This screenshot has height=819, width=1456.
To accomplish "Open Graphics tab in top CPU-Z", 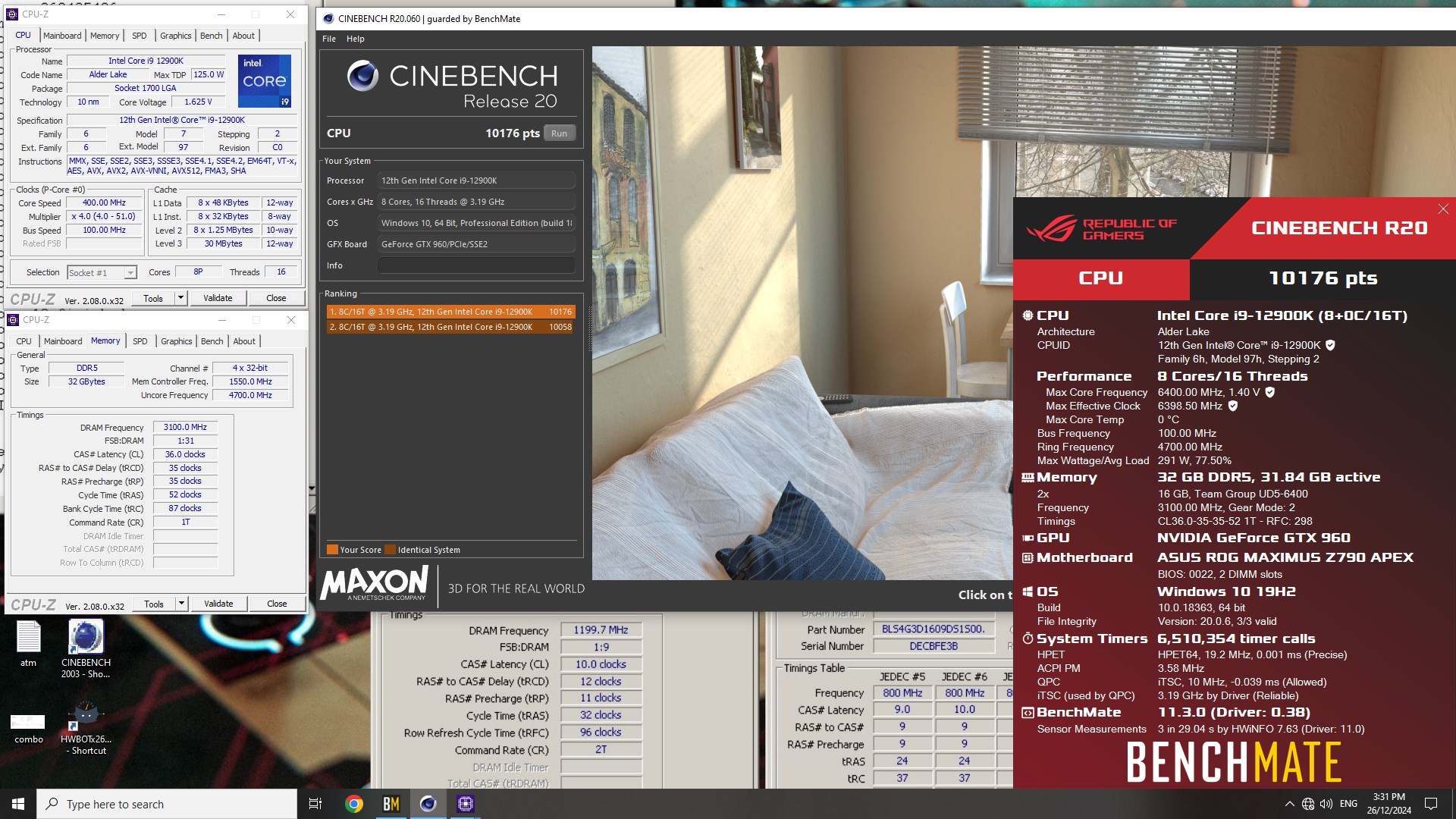I will [x=176, y=36].
